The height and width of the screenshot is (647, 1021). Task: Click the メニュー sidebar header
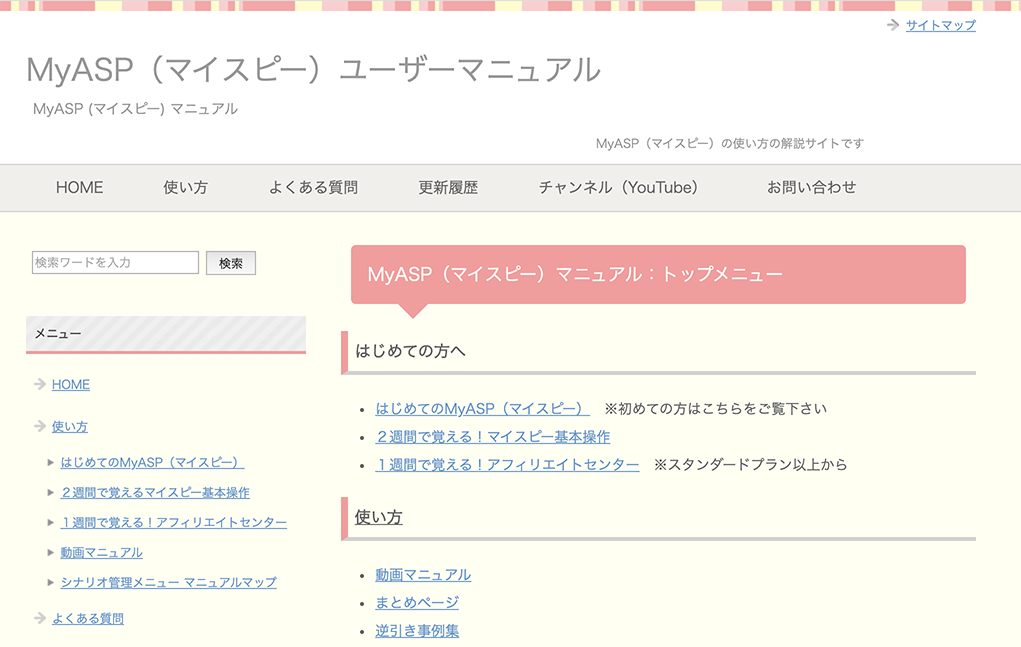[166, 334]
